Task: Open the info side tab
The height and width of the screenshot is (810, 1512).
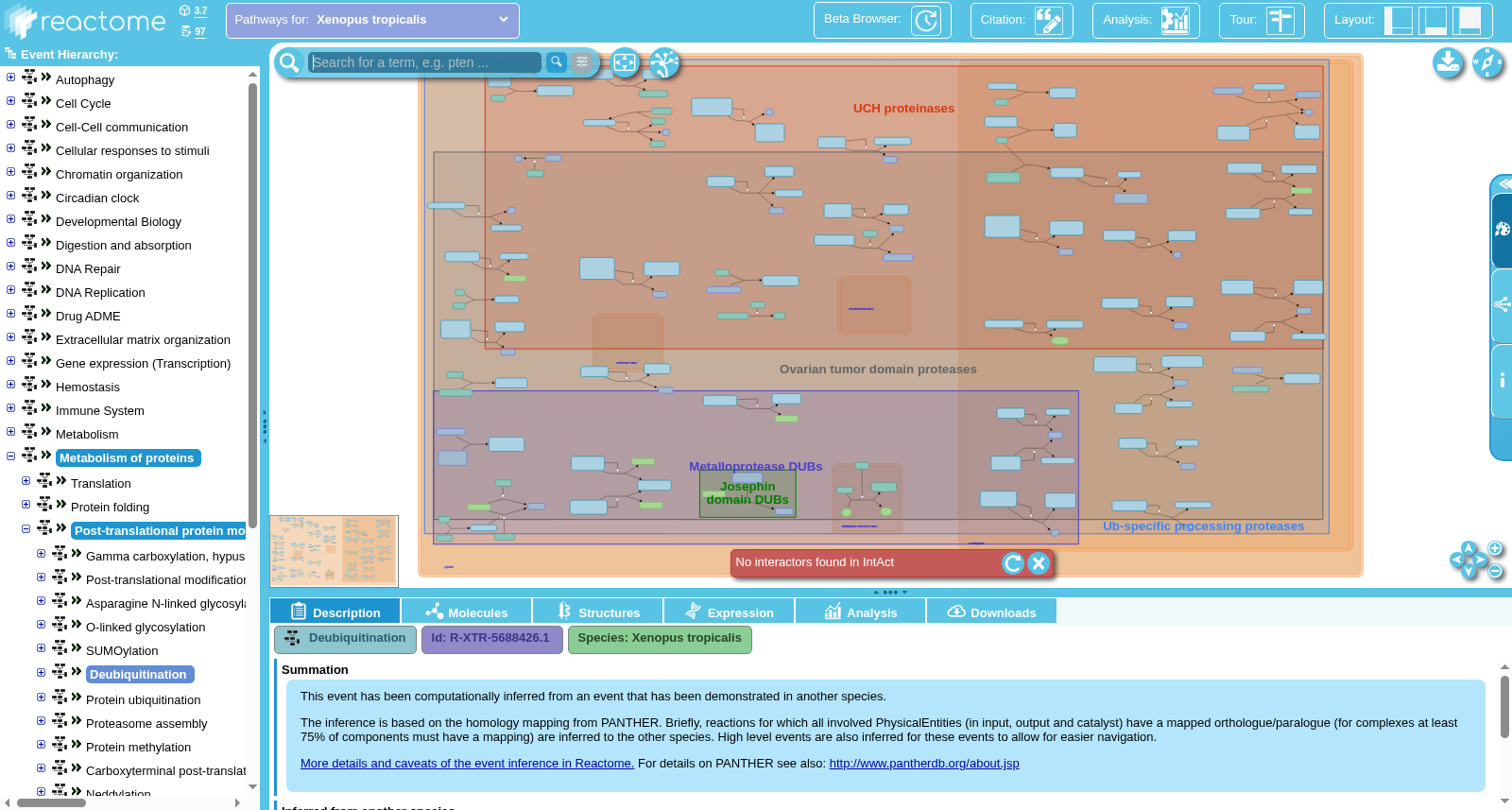Action: tap(1501, 381)
